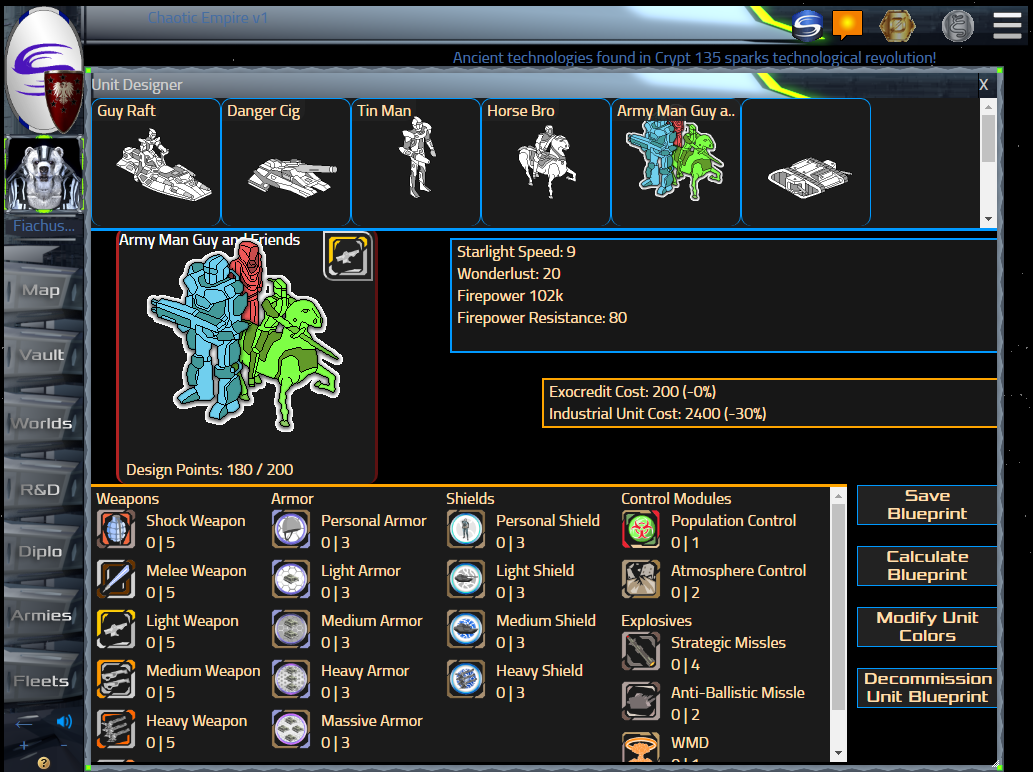Click the Atmosphere Control icon
Viewport: 1033px width, 772px height.
[x=641, y=580]
